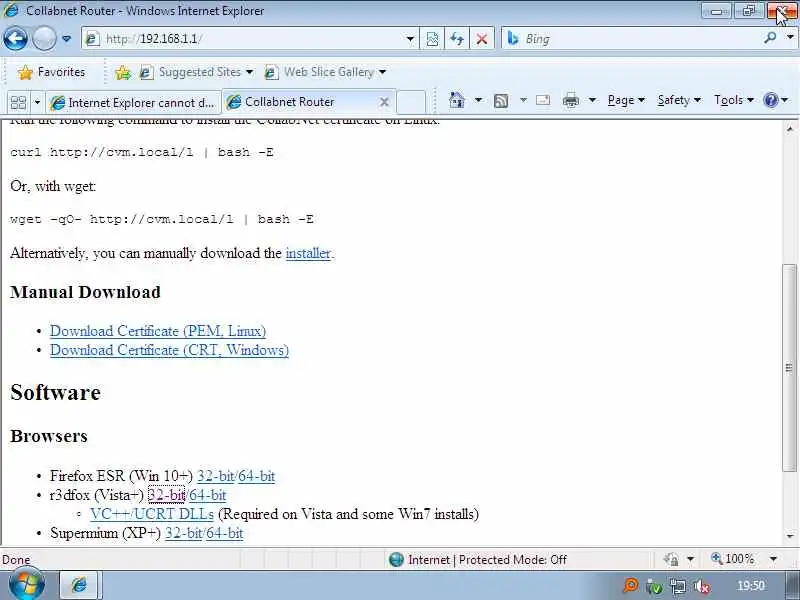
Task: Open the Home button dropdown arrow
Action: (x=478, y=100)
